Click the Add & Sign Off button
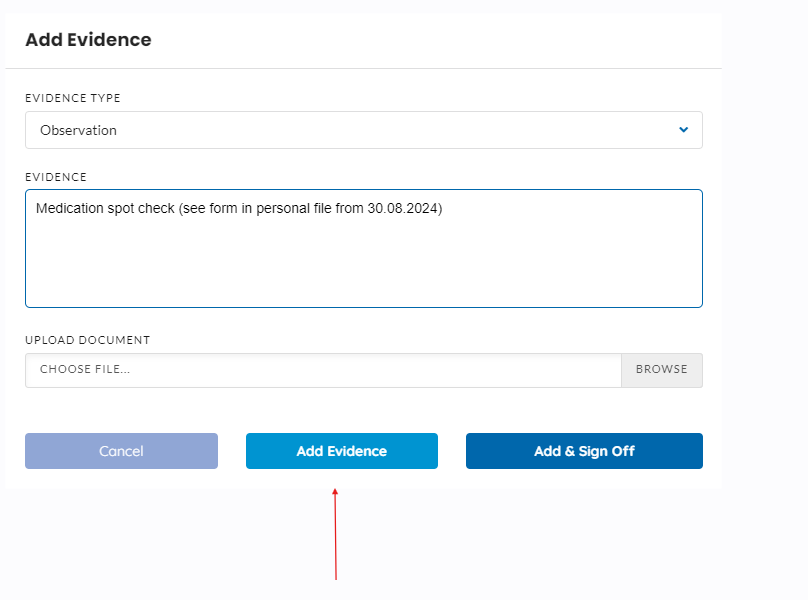Viewport: 808px width, 600px height. 584,451
